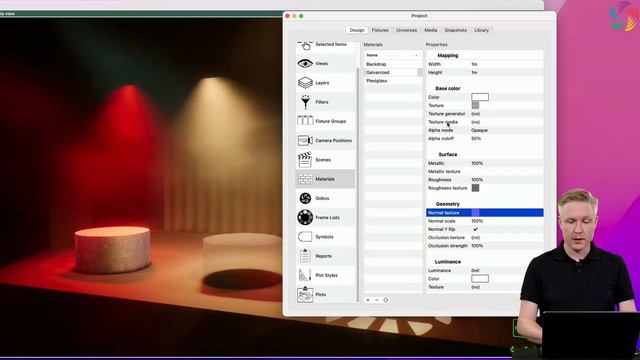Click the Normal texture purple thumbnail
640x360 pixels.
coord(476,213)
